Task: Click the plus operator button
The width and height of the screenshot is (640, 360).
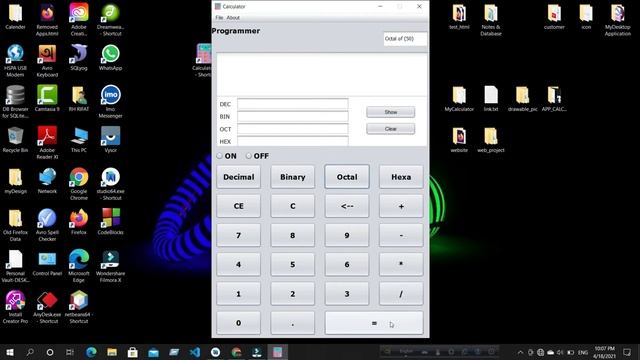Action: pyautogui.click(x=401, y=206)
